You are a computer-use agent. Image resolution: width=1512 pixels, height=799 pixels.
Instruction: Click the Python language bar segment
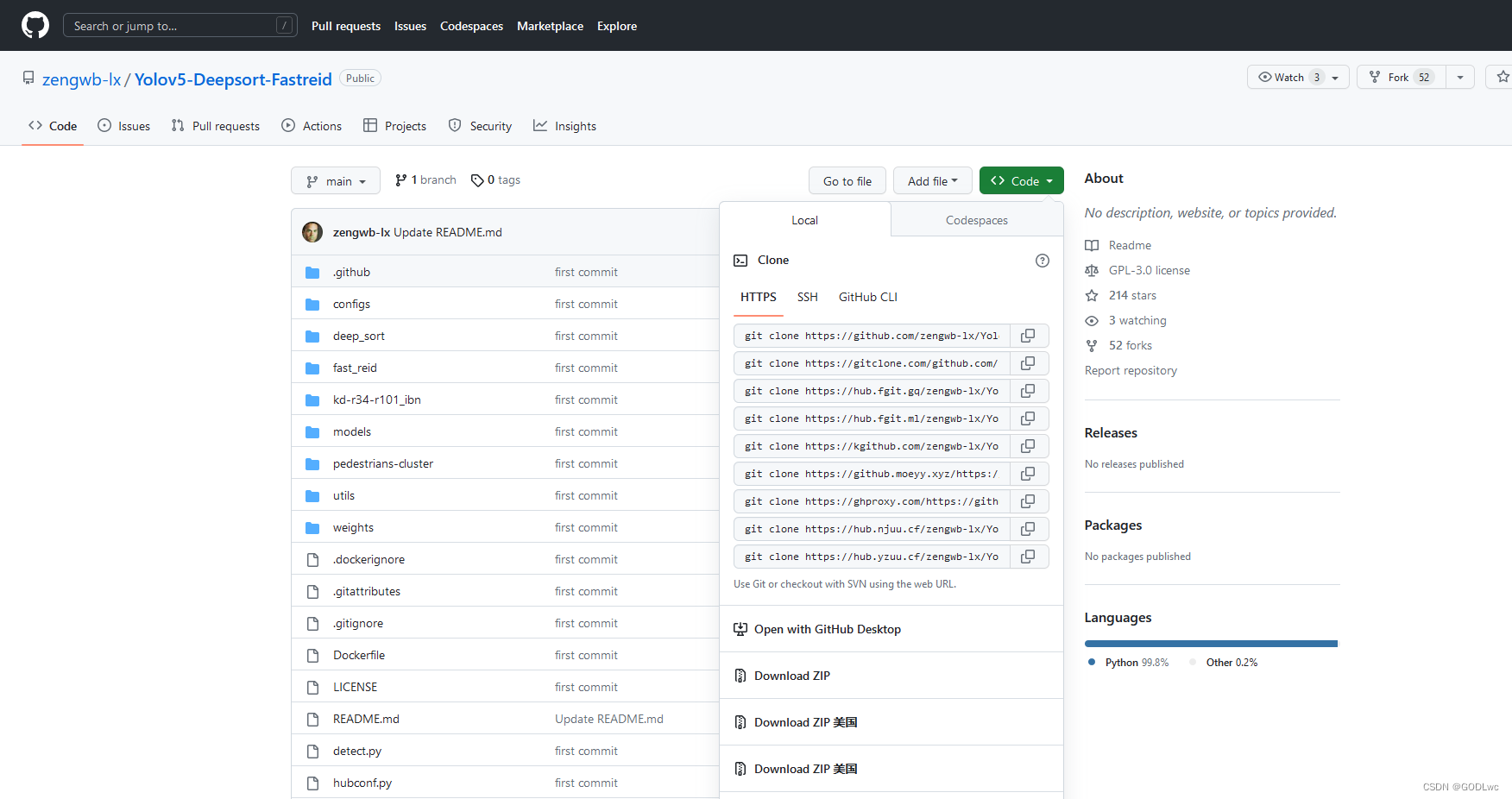point(1210,644)
